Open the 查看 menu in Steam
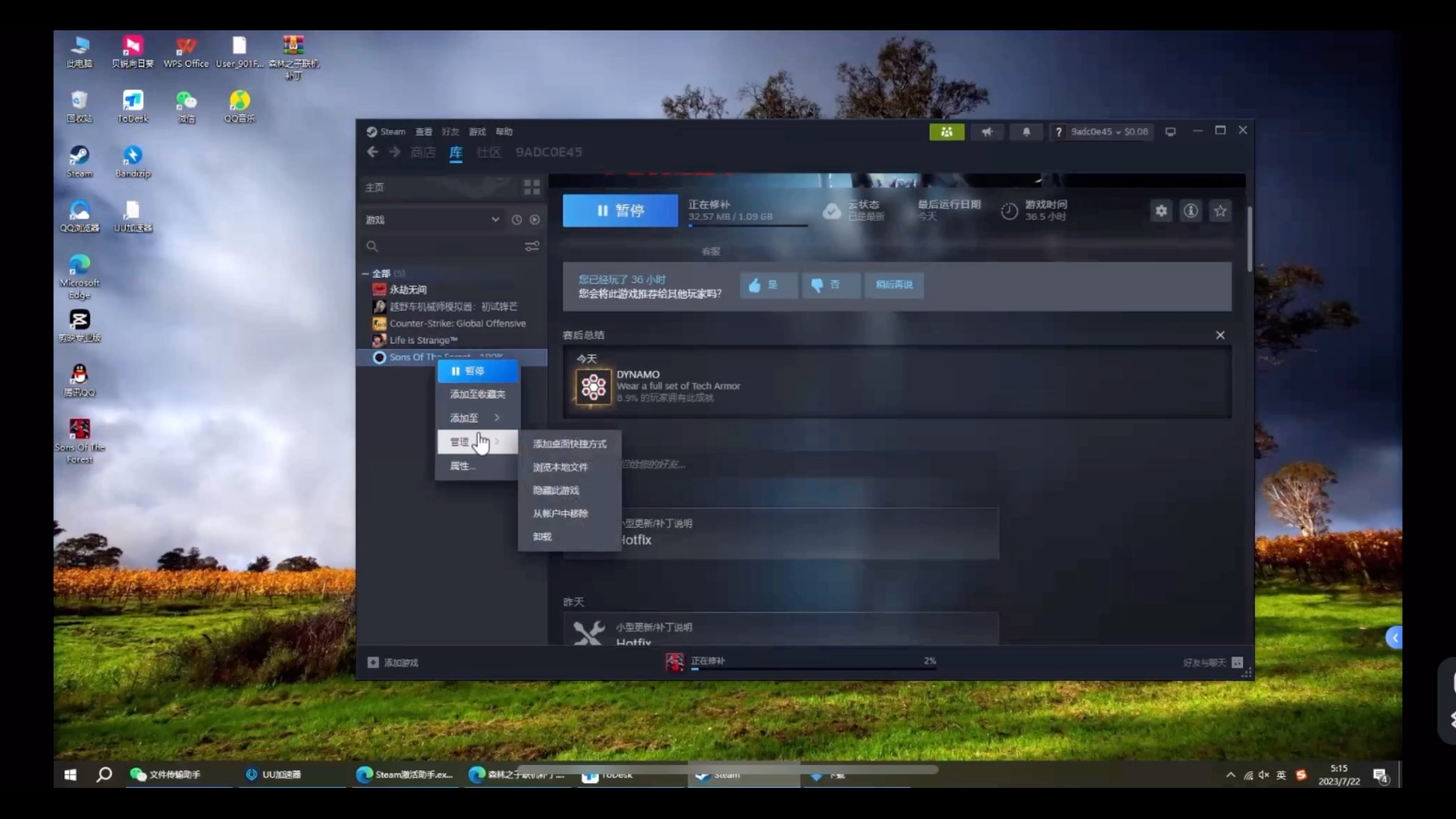Screen dimensions: 1456x819 (x=424, y=132)
